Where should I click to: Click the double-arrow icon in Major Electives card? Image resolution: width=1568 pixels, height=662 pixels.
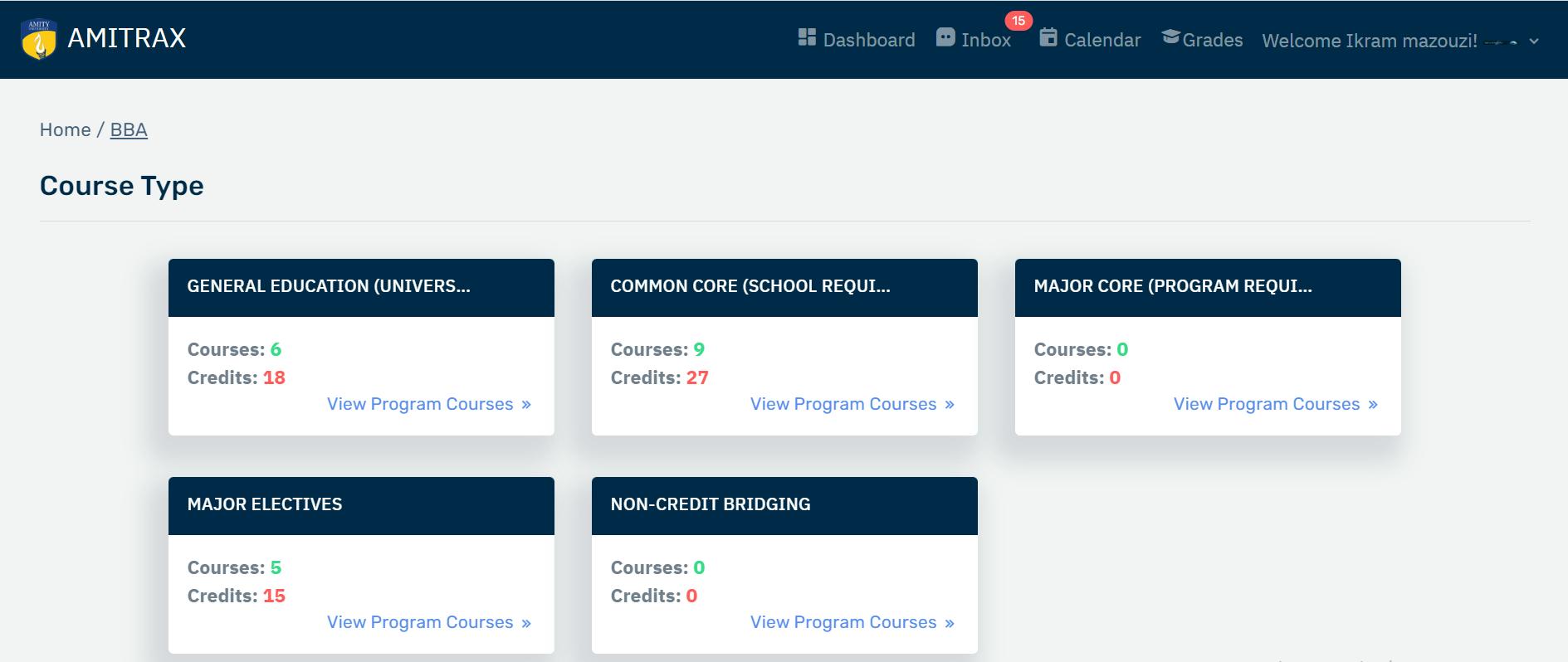tap(526, 623)
